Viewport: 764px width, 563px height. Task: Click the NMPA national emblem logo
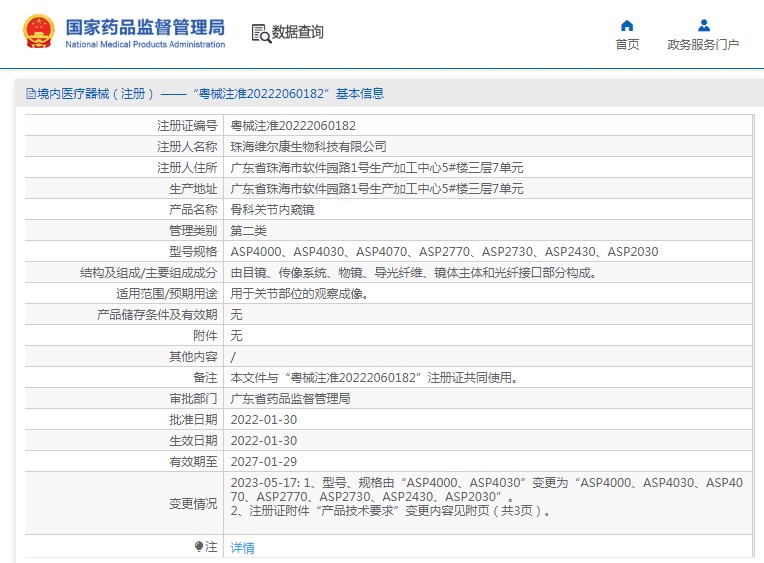click(39, 32)
